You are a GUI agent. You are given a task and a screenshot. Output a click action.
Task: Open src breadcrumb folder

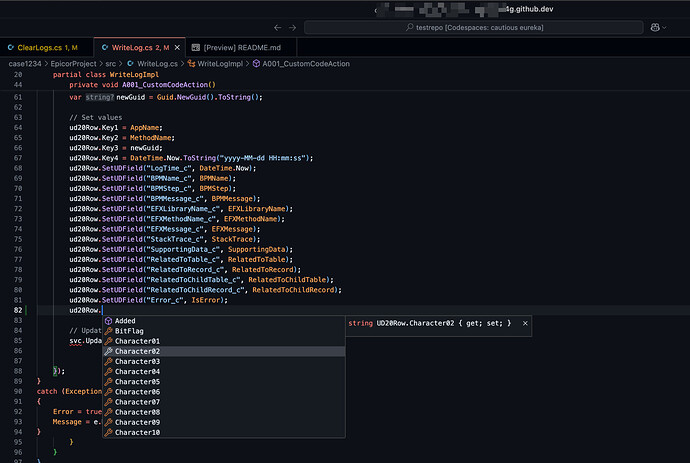click(110, 64)
